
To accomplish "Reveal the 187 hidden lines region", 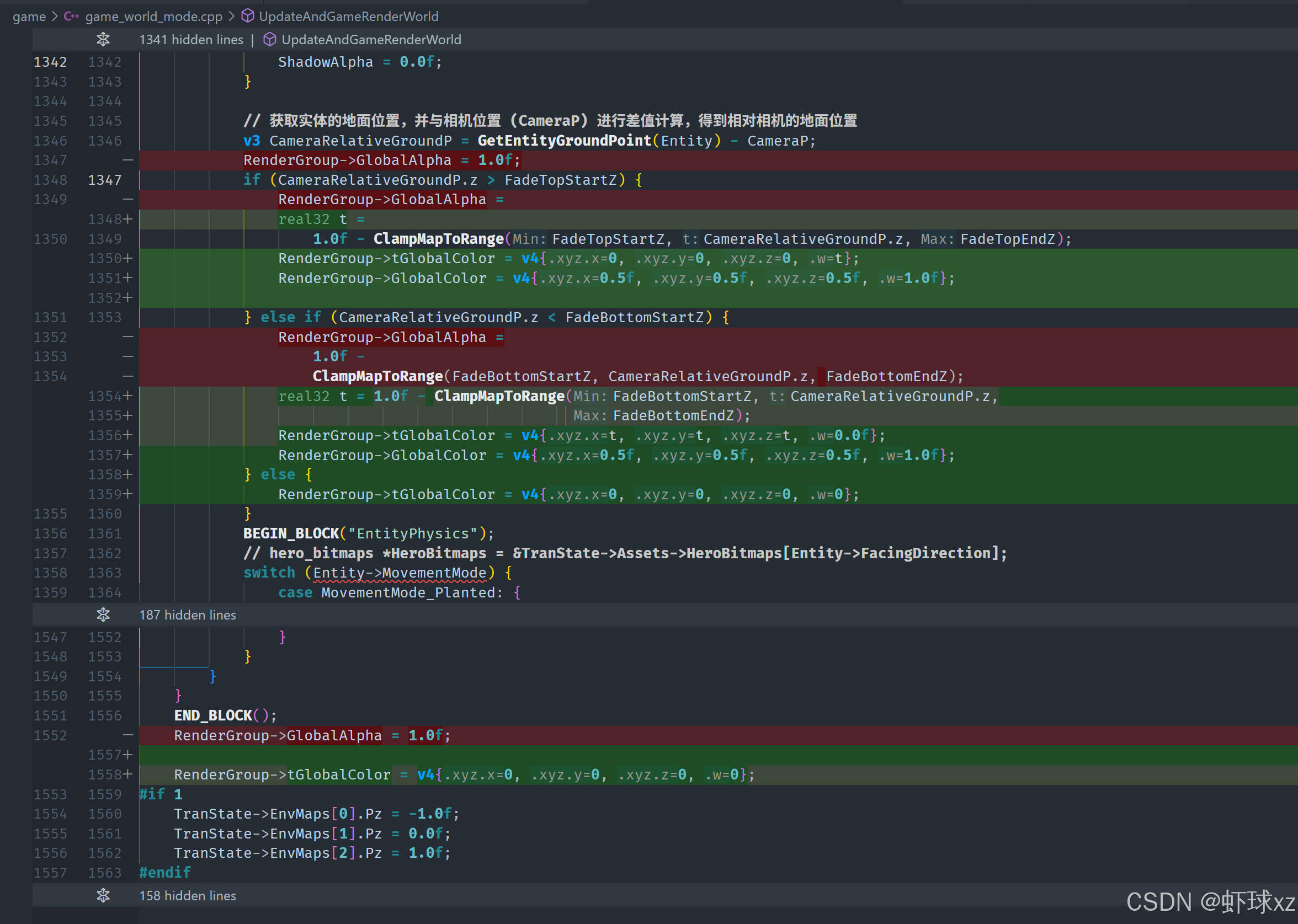I will coord(188,615).
